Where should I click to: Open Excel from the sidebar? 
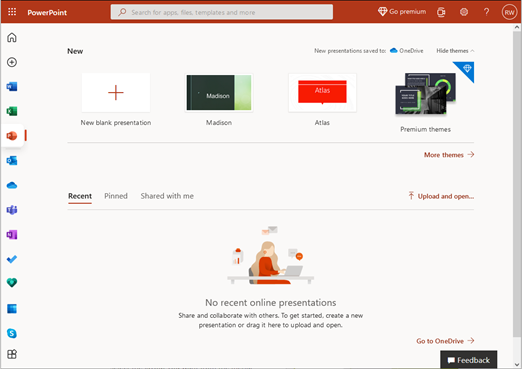12,111
